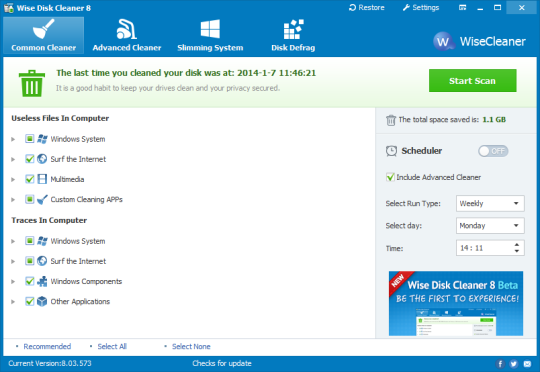Image resolution: width=540 pixels, height=372 pixels.
Task: Uncheck Surf the Internet under Useless Files
Action: click(x=30, y=159)
